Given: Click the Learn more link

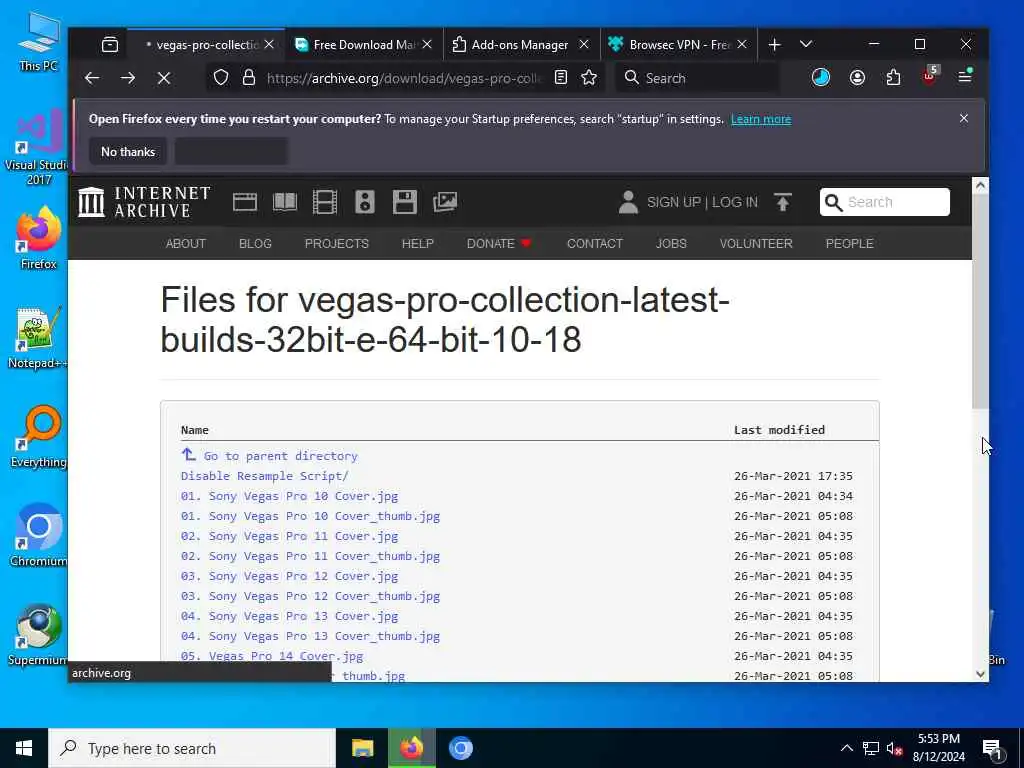Looking at the screenshot, I should 761,119.
